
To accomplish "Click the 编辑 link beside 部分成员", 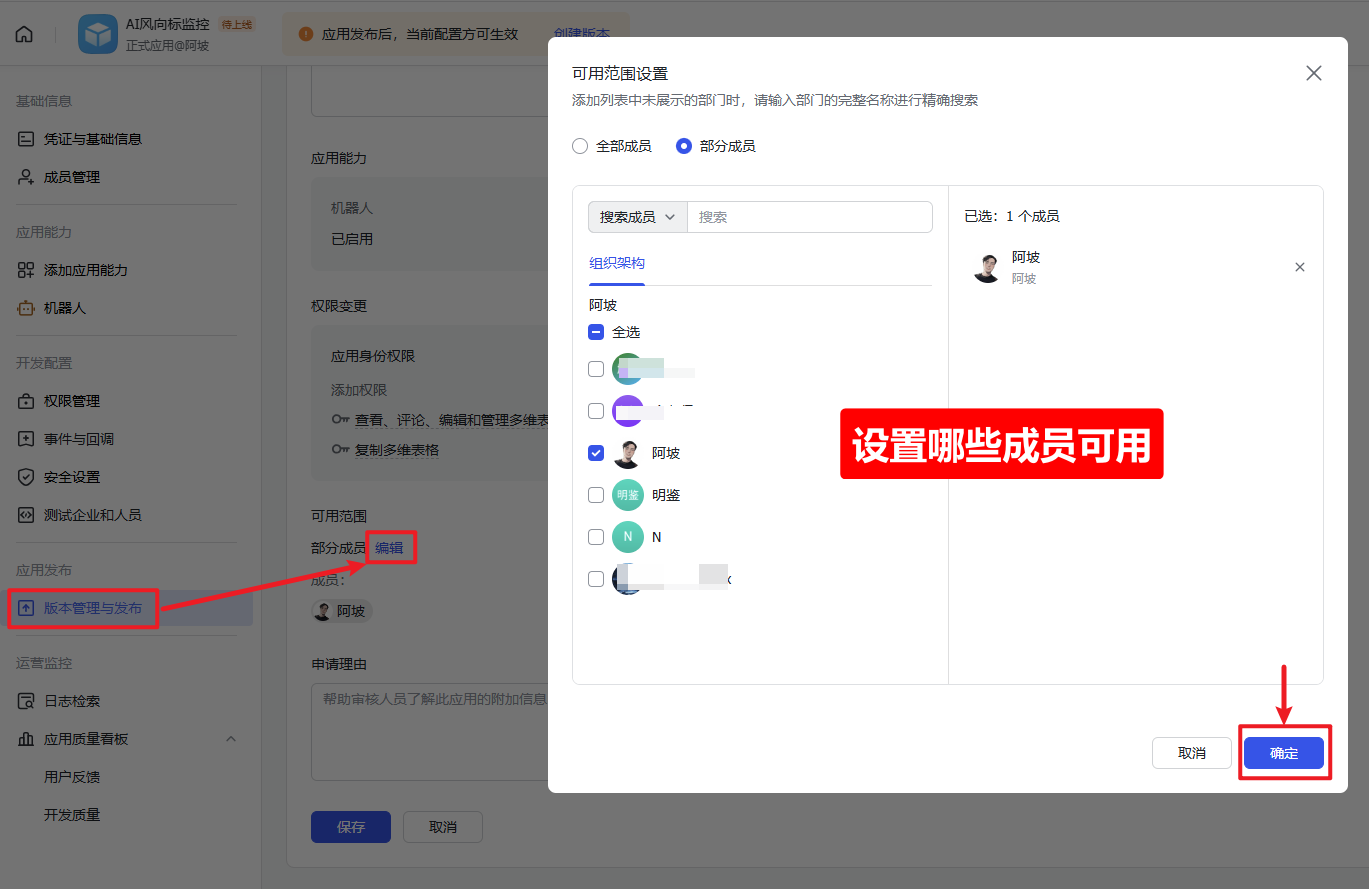I will tap(389, 548).
